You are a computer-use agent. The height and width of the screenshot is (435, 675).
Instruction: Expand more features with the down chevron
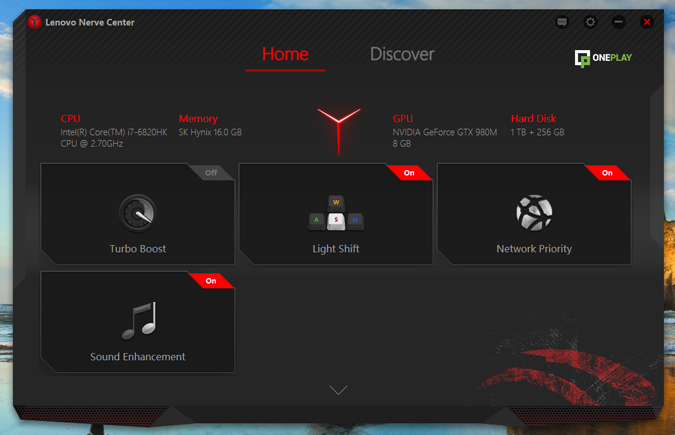(x=338, y=390)
